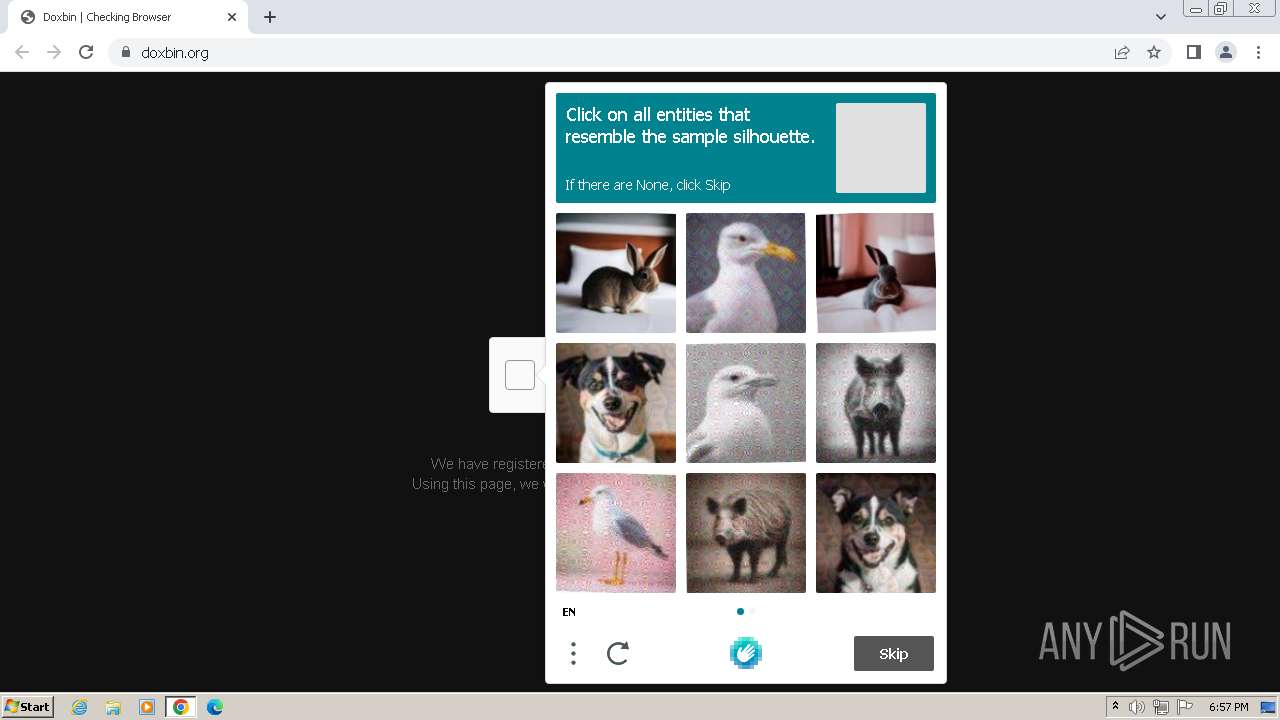Launch Internet Explorer from the taskbar
Image resolution: width=1280 pixels, height=720 pixels.
[80, 707]
